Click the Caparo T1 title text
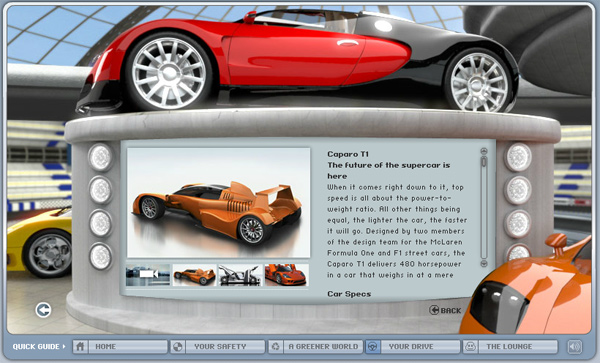 point(348,154)
